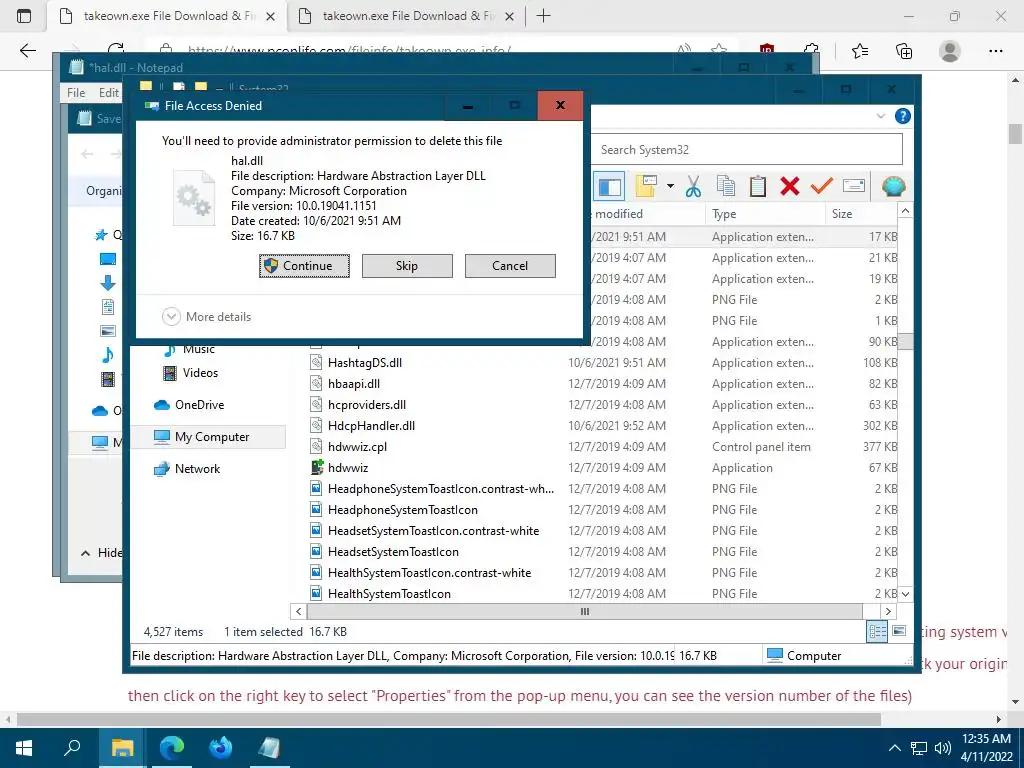Click the file list scroll-down arrow
The image size is (1024, 768).
(905, 594)
